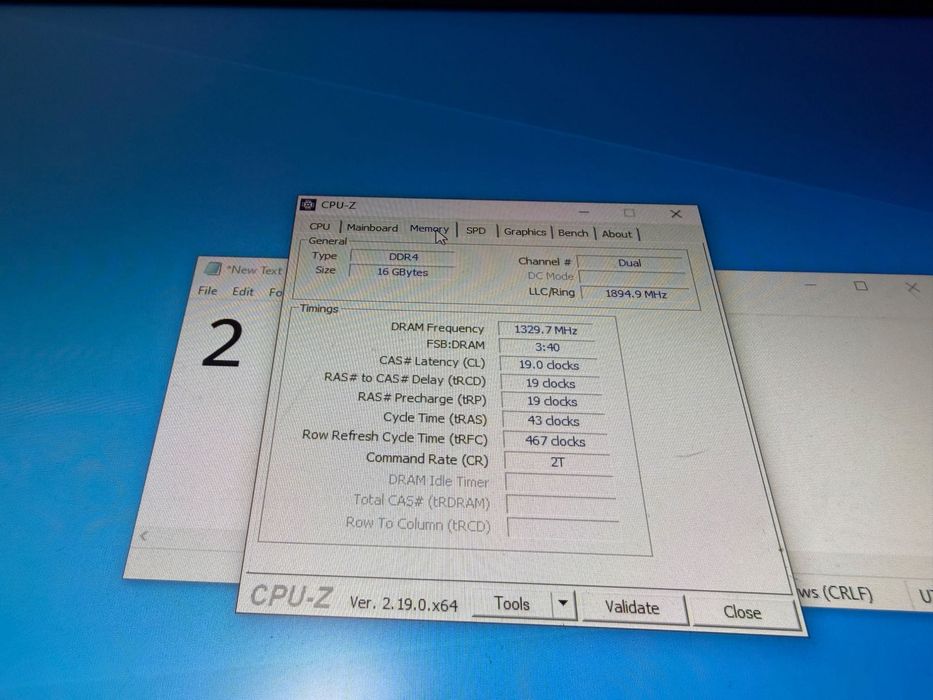Click the Notepad icon in title bar
Image resolution: width=933 pixels, height=700 pixels.
tap(213, 269)
